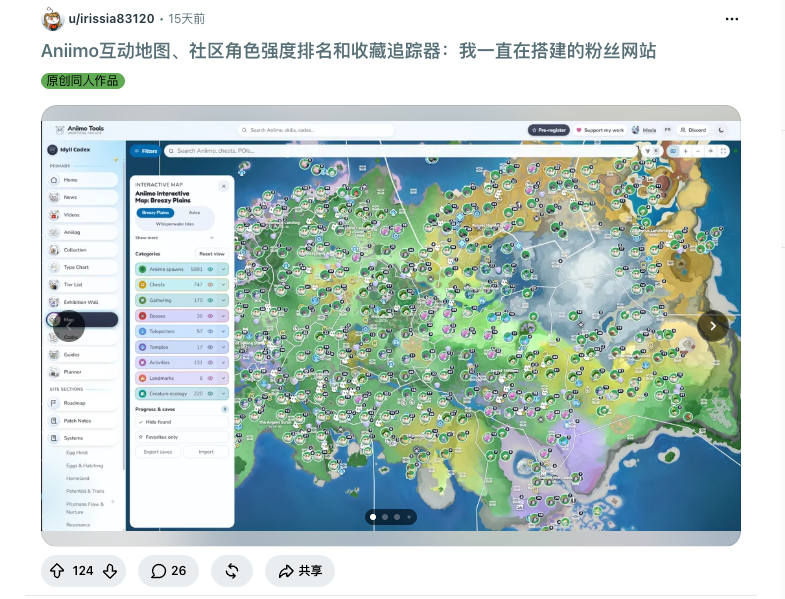This screenshot has width=785, height=599.
Task: Click the 原创同人作品 flair tag
Action: (x=83, y=81)
